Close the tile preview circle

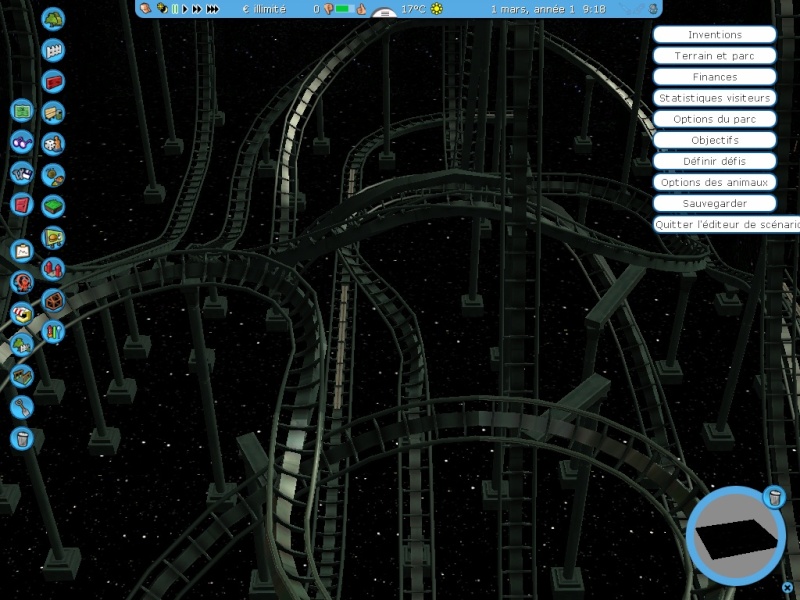point(787,588)
